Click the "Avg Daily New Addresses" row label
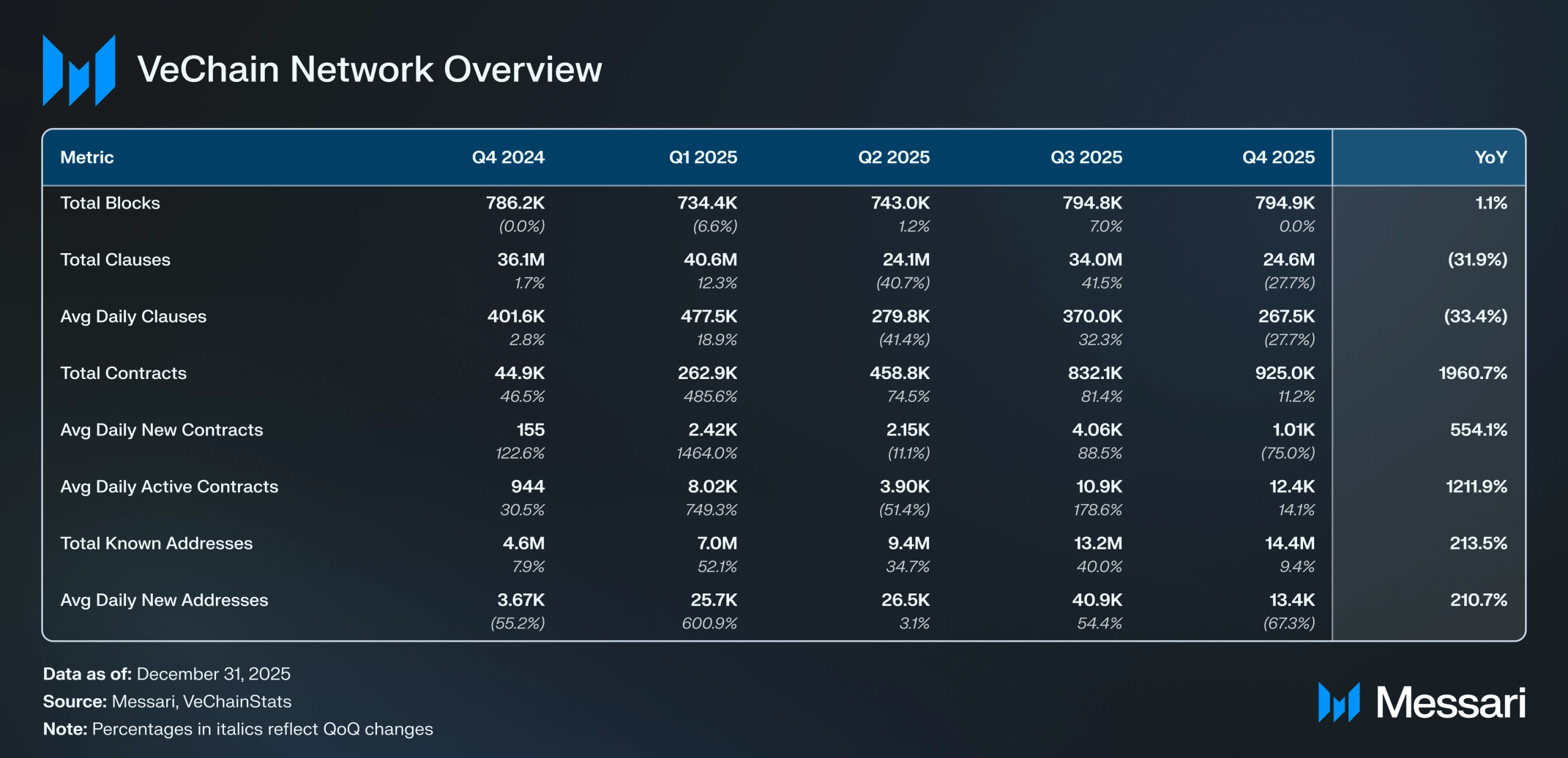This screenshot has height=758, width=1568. coord(164,600)
